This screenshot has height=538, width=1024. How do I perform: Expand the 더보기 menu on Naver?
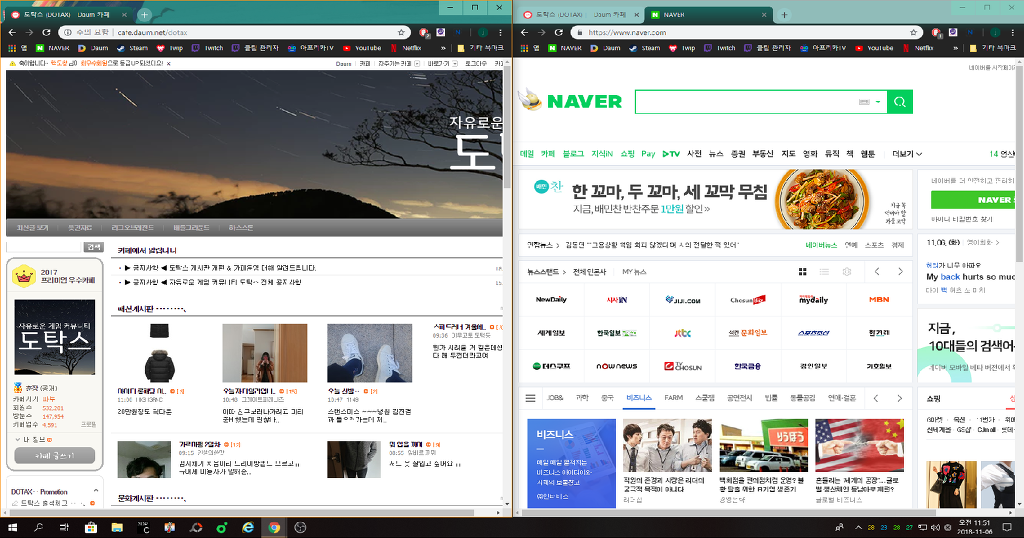tap(907, 154)
